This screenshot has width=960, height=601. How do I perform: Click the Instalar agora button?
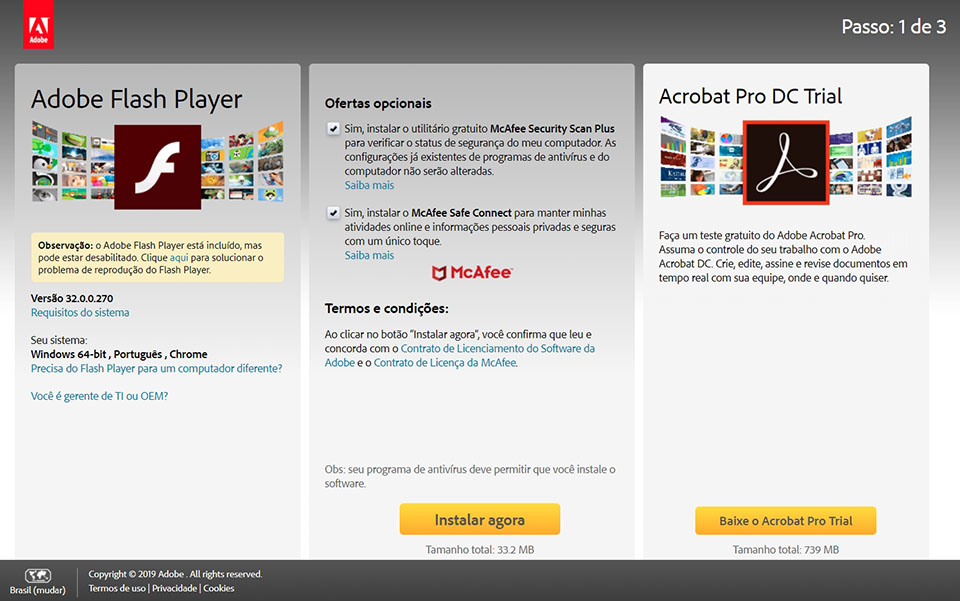coord(479,519)
